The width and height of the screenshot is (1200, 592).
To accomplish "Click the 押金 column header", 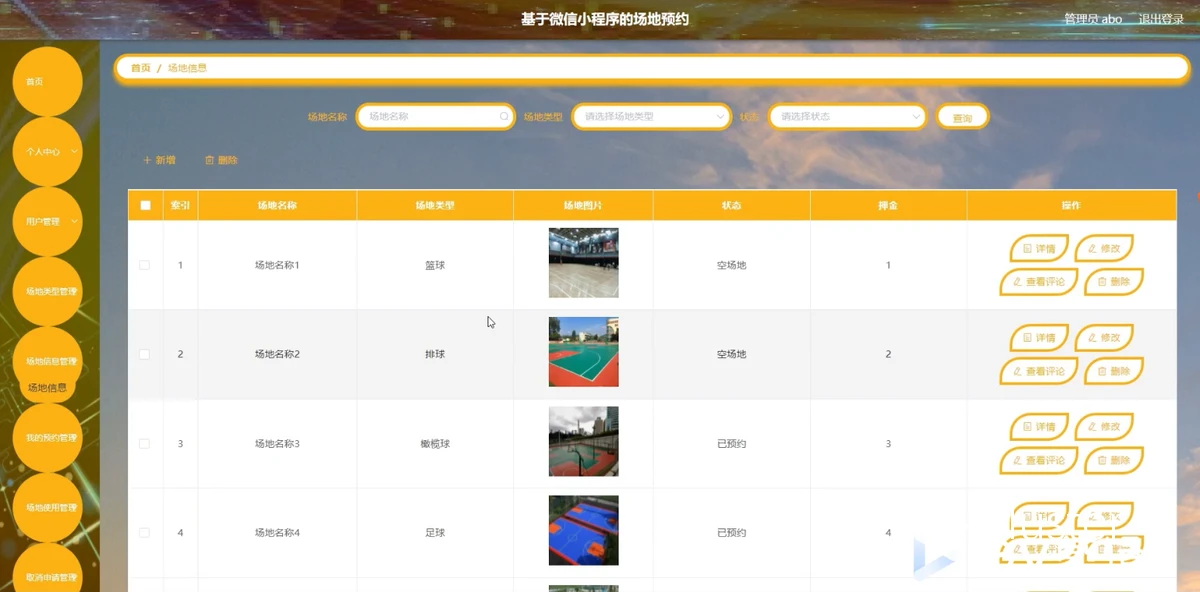I will point(888,205).
